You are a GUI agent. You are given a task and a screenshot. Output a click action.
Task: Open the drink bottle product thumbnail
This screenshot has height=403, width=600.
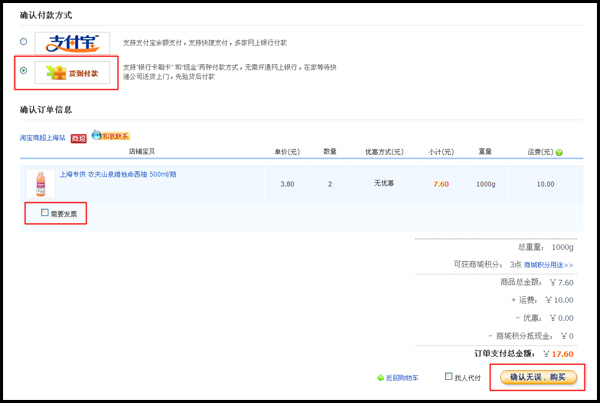41,184
